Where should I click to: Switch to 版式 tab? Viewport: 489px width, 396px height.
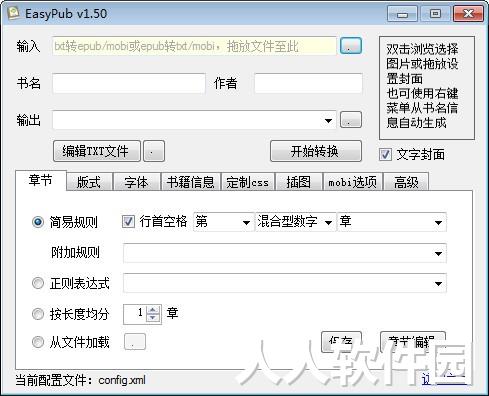89,182
